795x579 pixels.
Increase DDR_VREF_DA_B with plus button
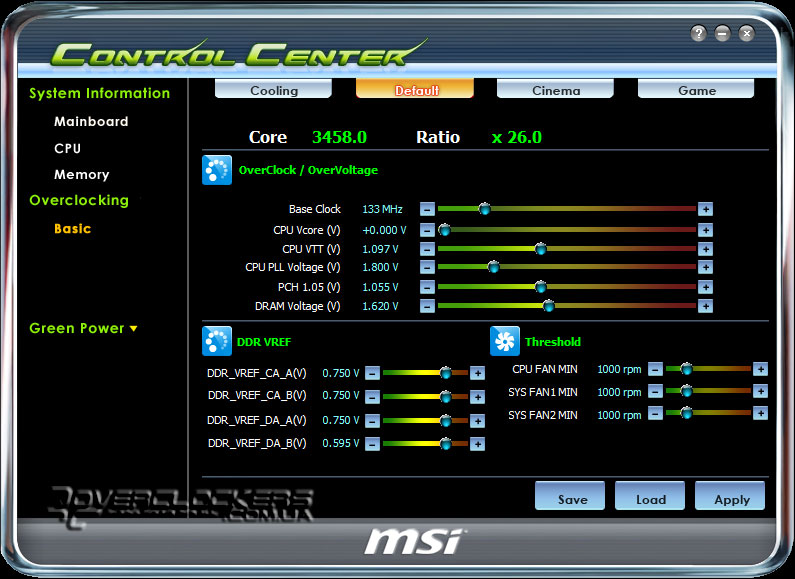point(477,444)
